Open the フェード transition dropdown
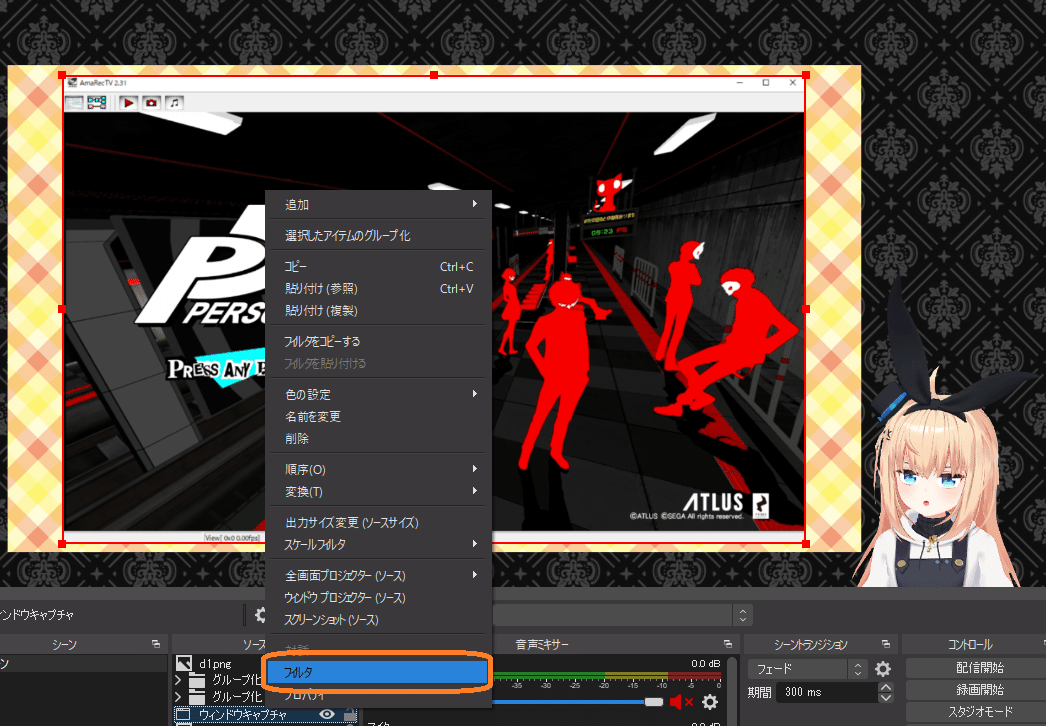 coord(807,669)
